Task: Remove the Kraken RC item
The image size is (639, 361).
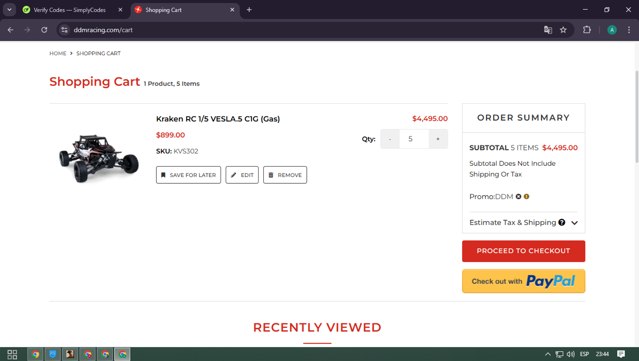Action: point(285,175)
